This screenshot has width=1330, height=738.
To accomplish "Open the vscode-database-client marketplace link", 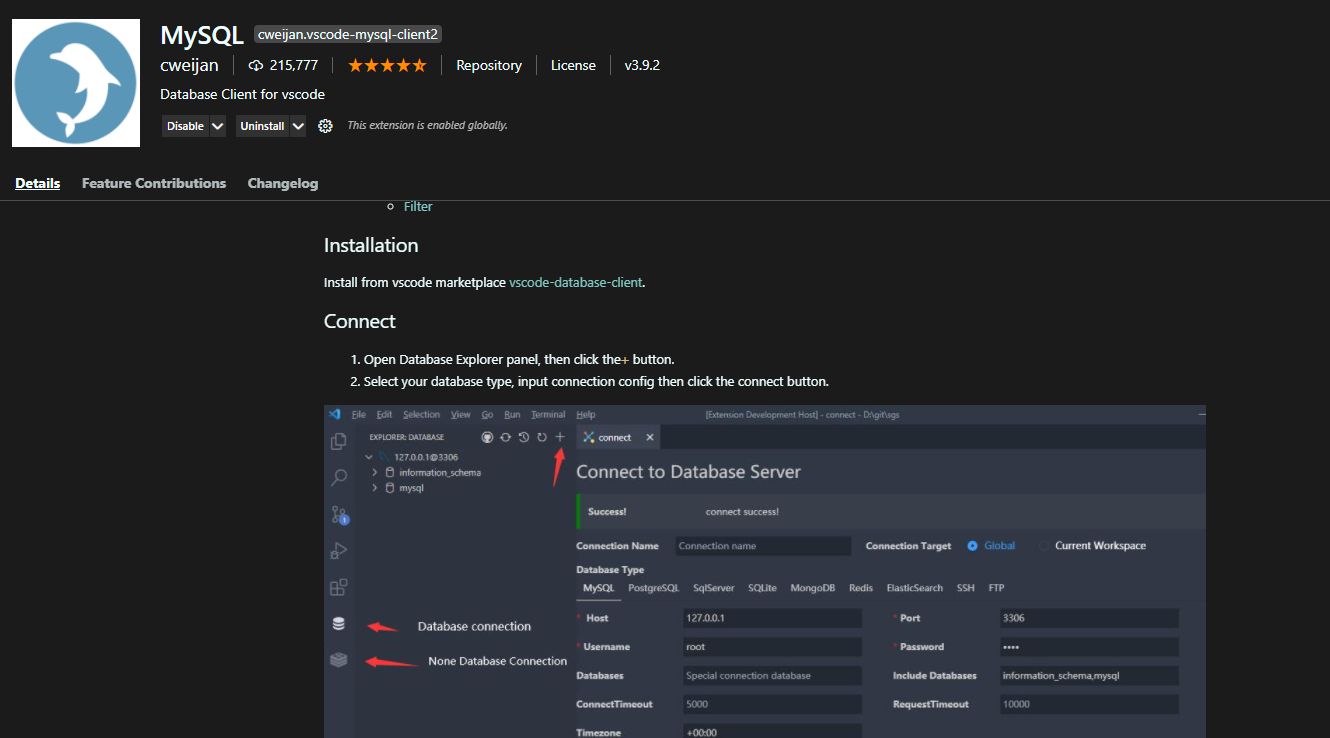I will click(575, 282).
